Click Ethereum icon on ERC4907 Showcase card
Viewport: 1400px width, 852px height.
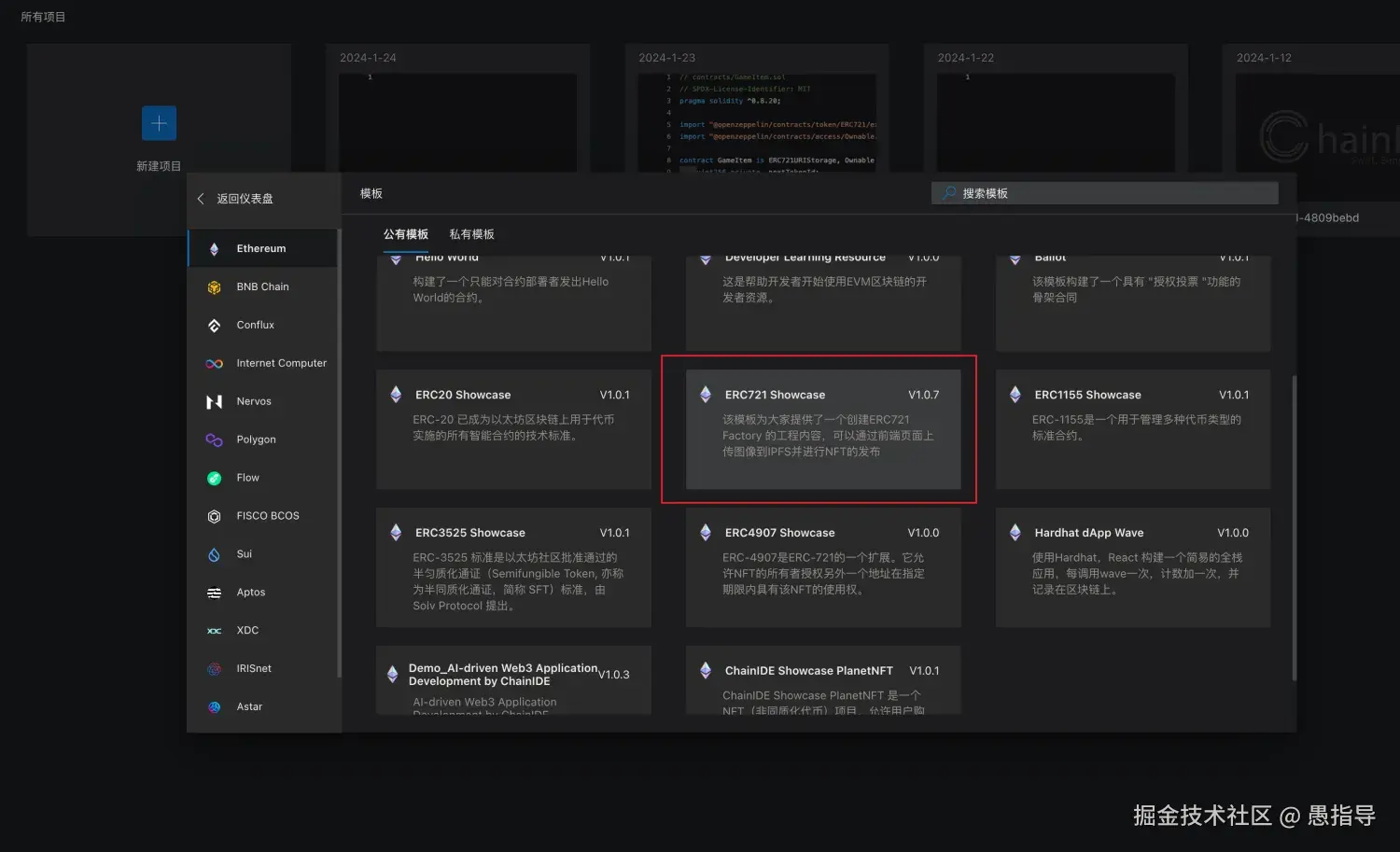click(x=706, y=533)
